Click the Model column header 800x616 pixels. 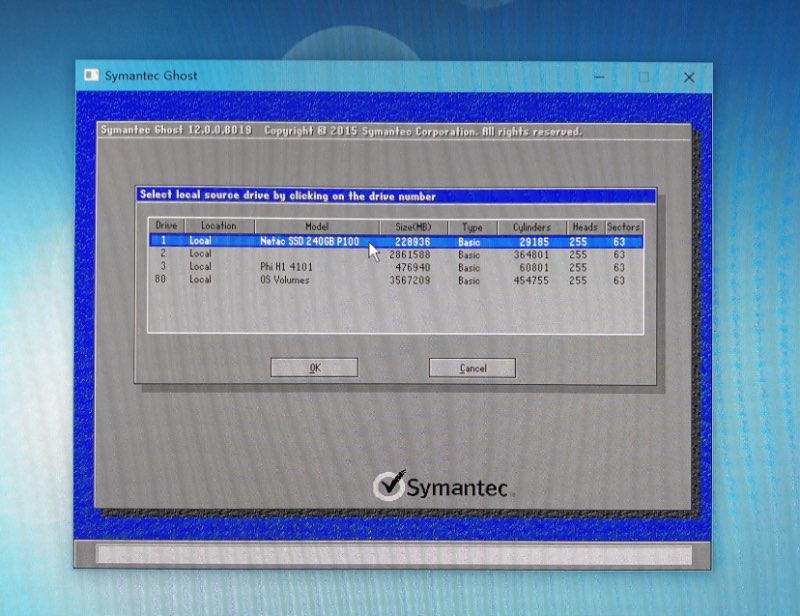316,227
